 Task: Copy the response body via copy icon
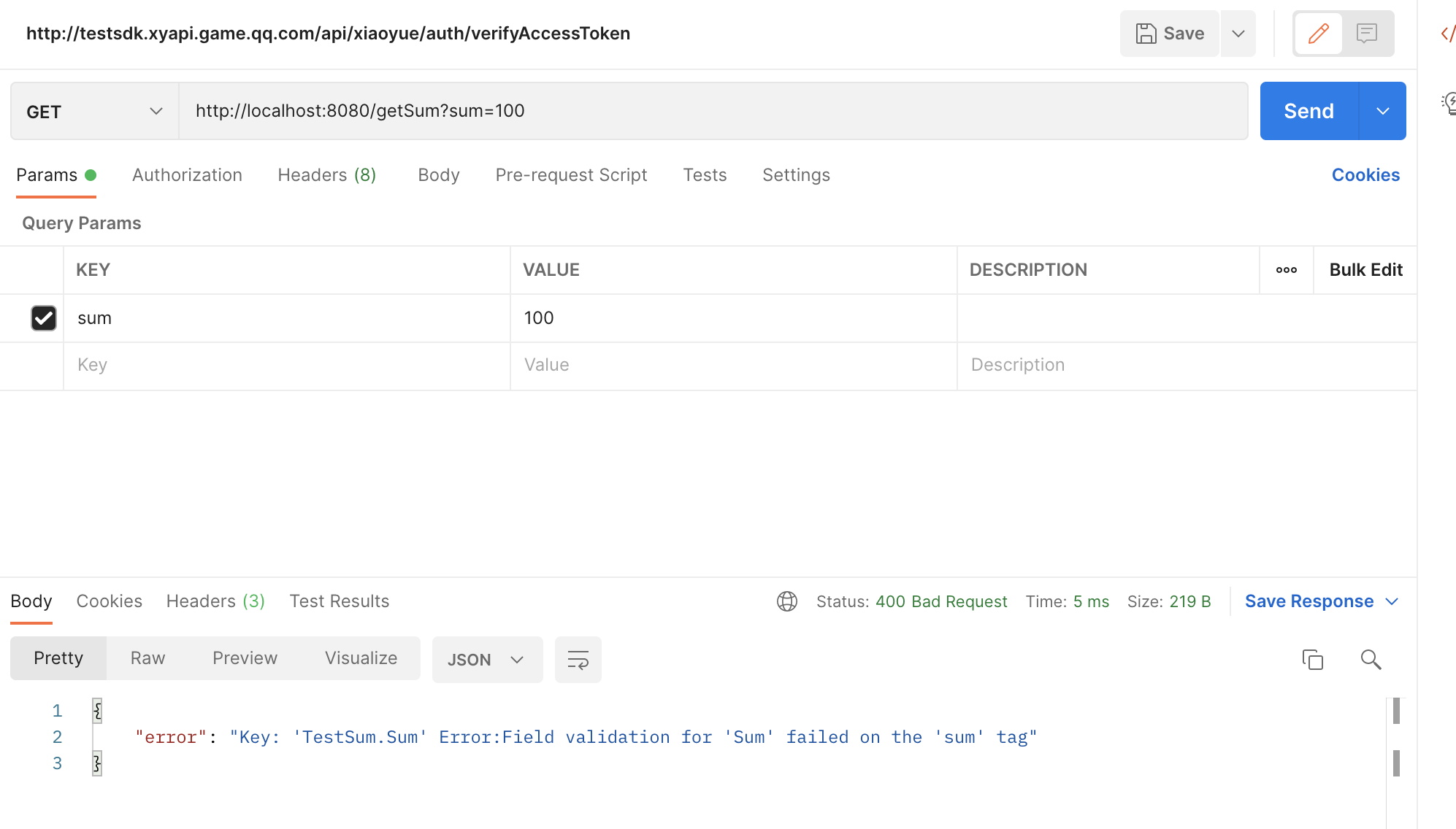click(x=1312, y=660)
